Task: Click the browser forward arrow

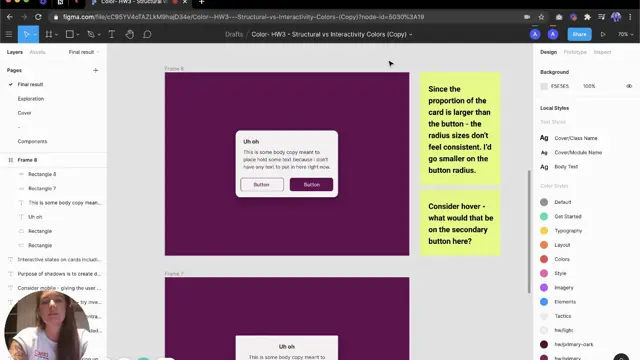Action: [24, 17]
